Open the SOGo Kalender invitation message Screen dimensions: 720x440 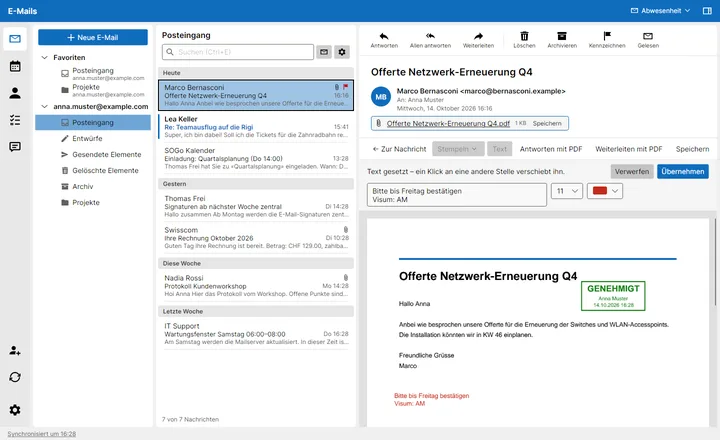(x=256, y=158)
